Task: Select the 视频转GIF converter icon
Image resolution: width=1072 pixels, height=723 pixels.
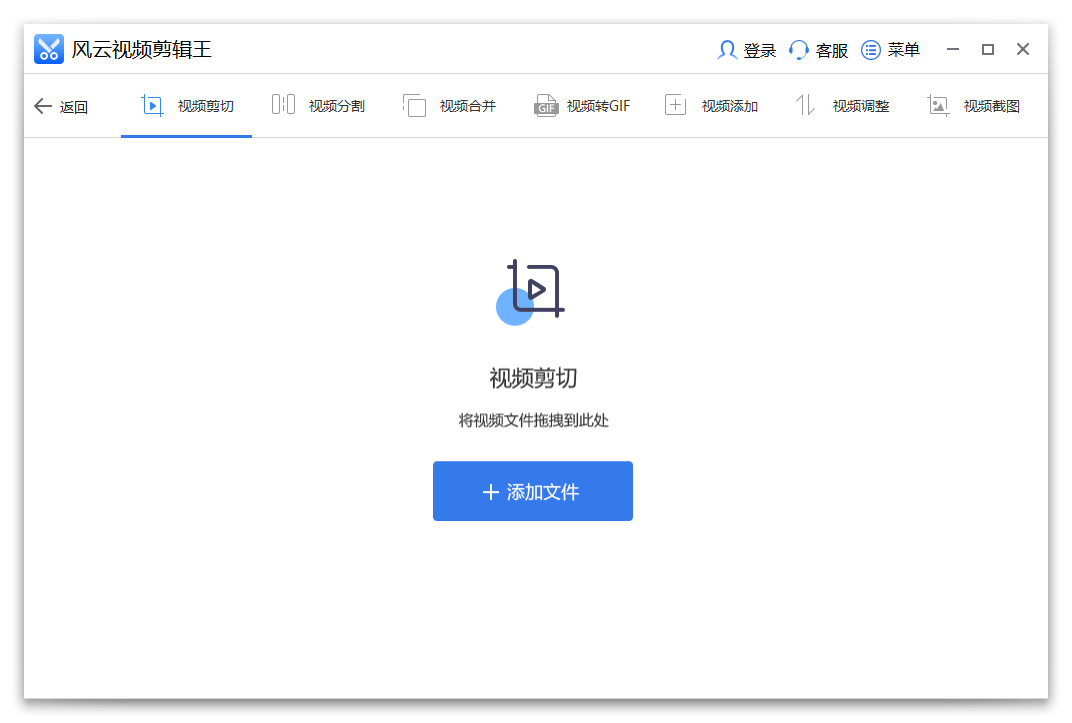Action: coord(546,104)
